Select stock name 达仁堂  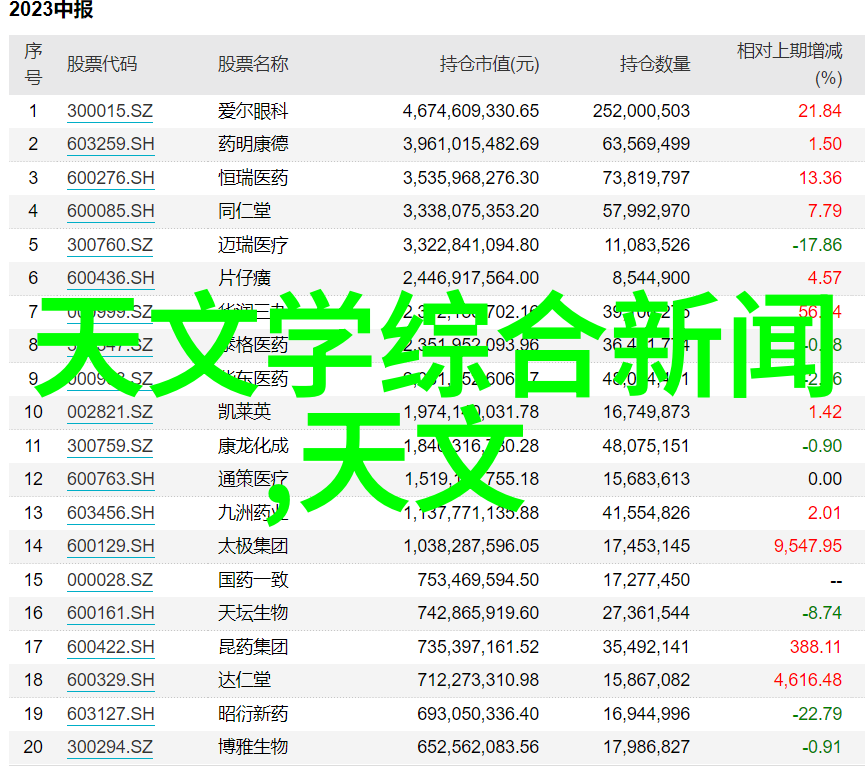click(x=244, y=679)
